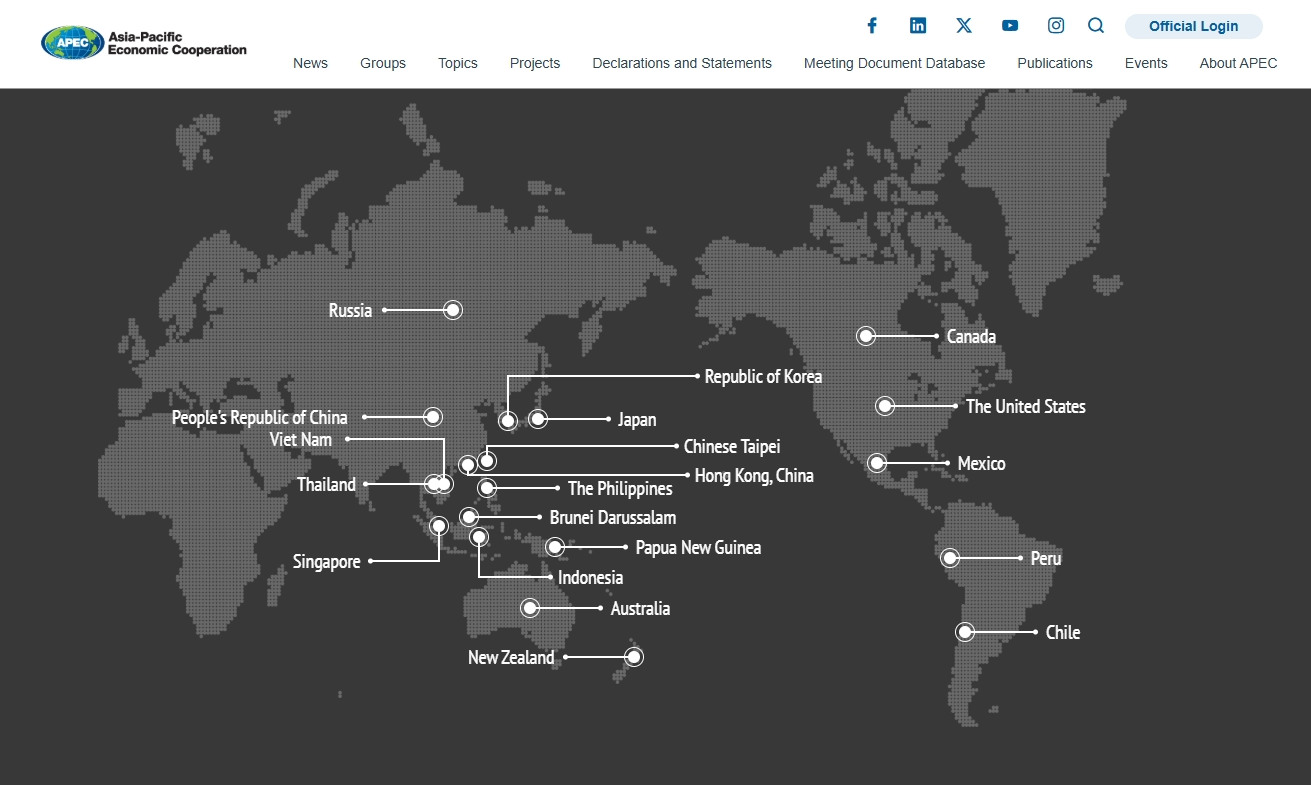Open Declarations and Statements menu

(682, 63)
